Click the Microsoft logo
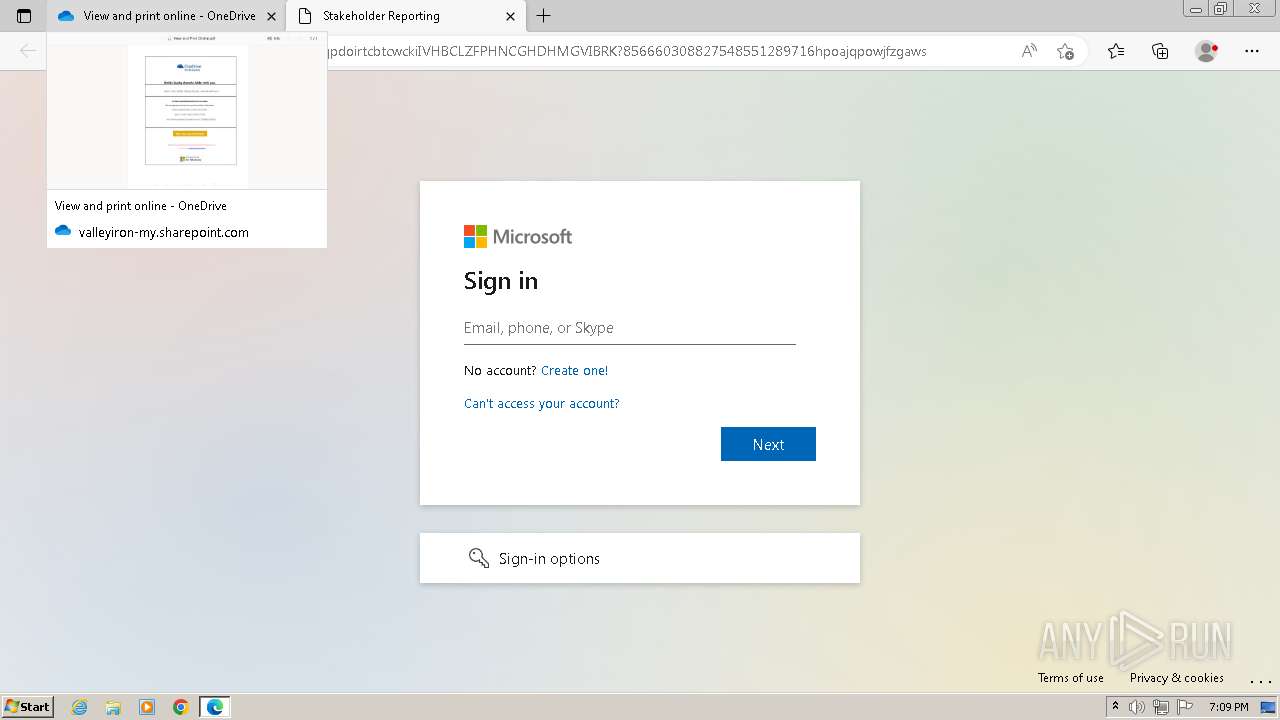 pyautogui.click(x=518, y=237)
